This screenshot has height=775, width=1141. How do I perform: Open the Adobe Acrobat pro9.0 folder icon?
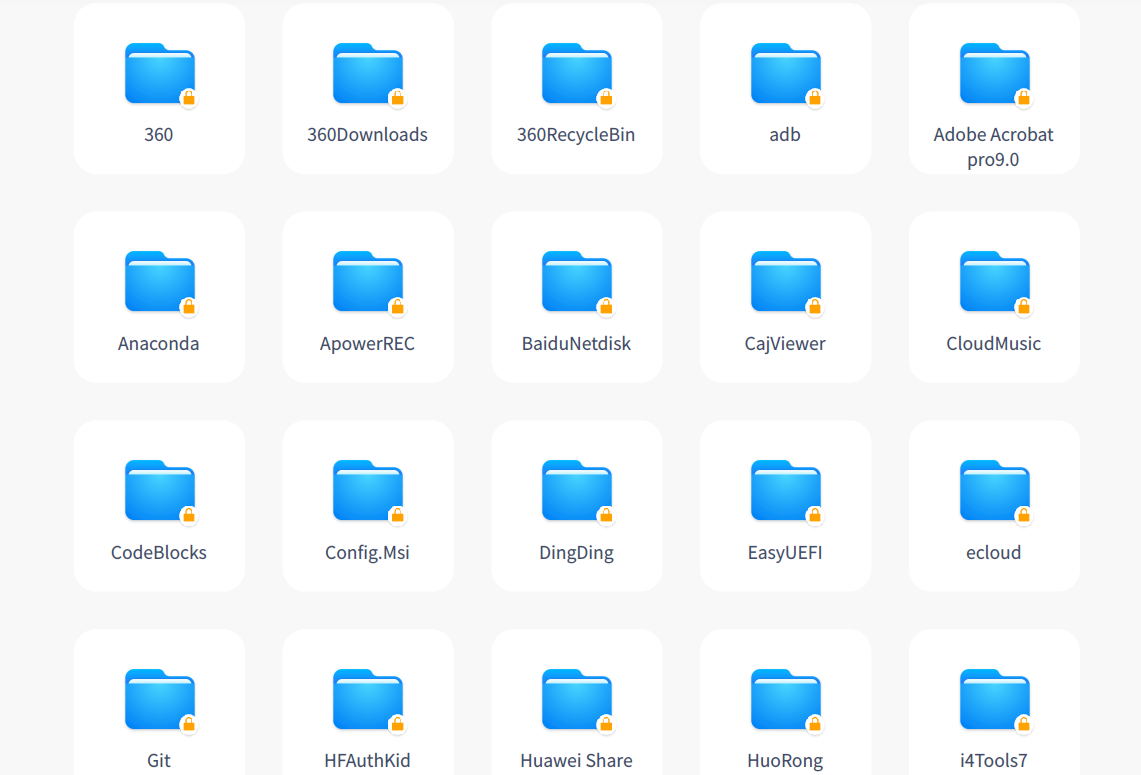(995, 74)
